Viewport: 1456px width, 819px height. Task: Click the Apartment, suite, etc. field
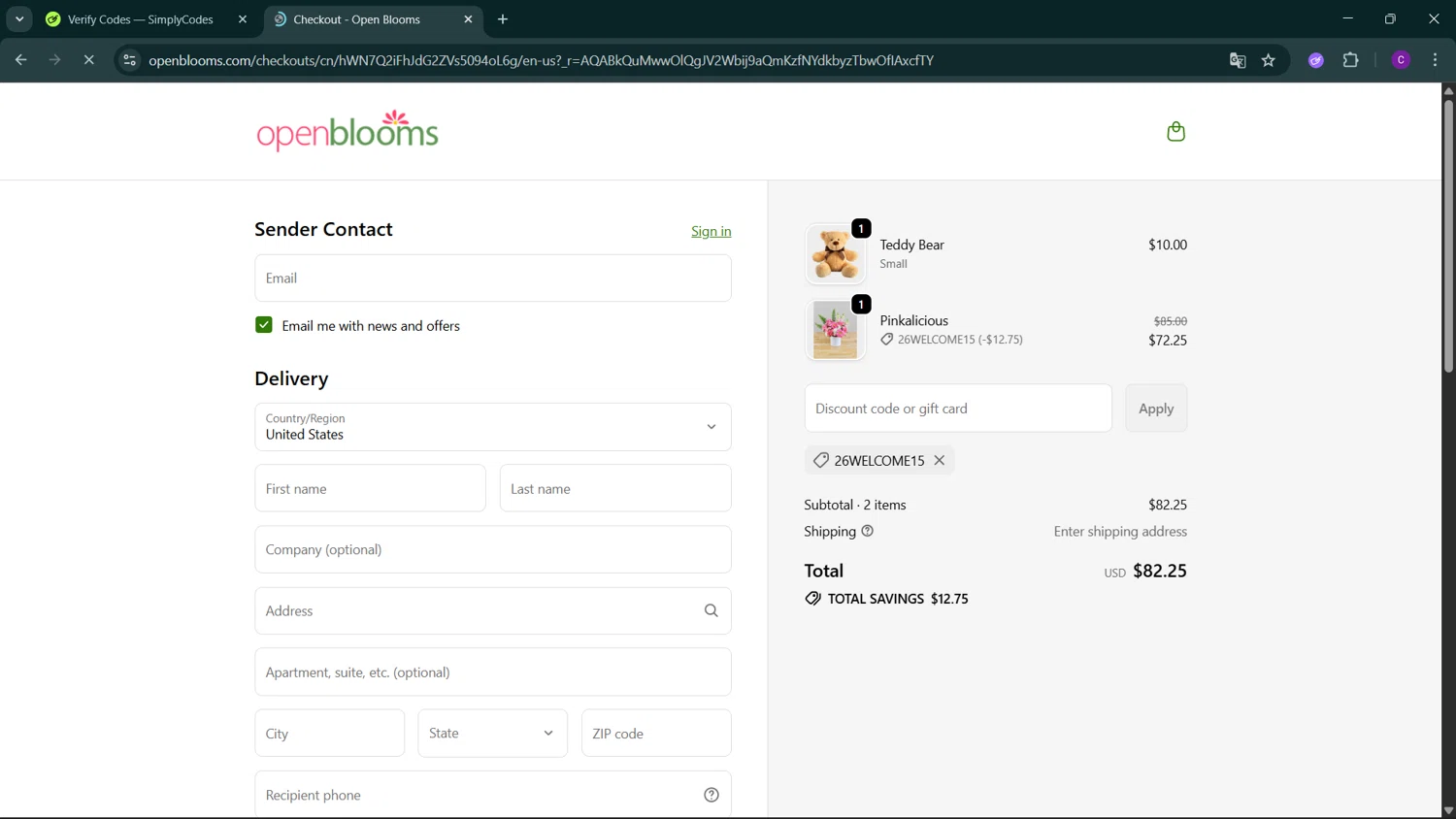click(493, 672)
